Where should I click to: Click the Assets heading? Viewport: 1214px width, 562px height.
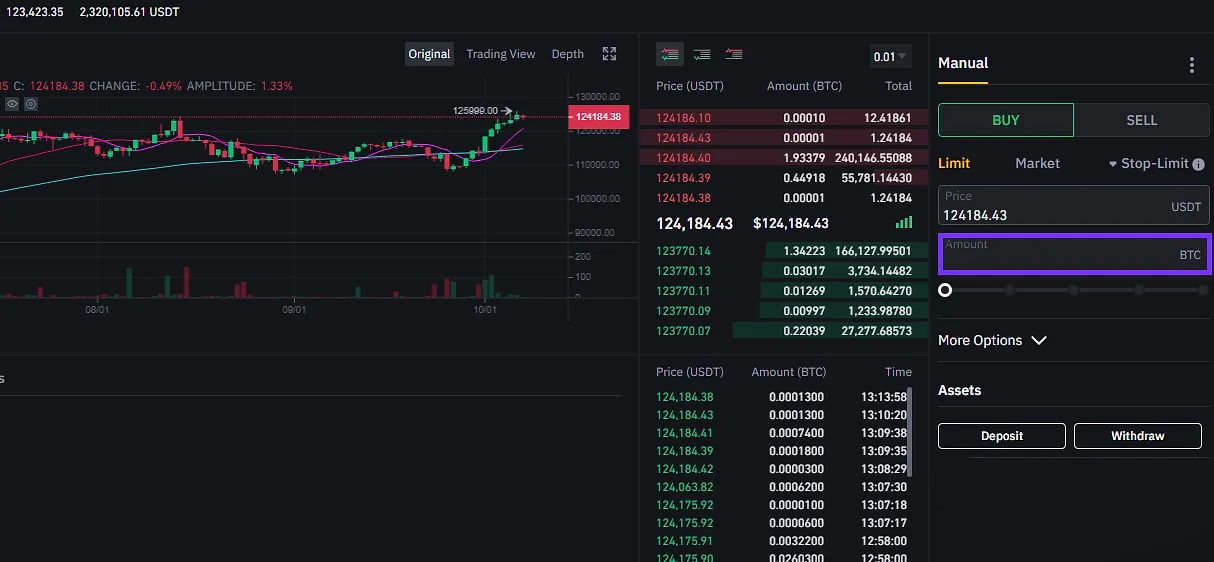pos(959,390)
